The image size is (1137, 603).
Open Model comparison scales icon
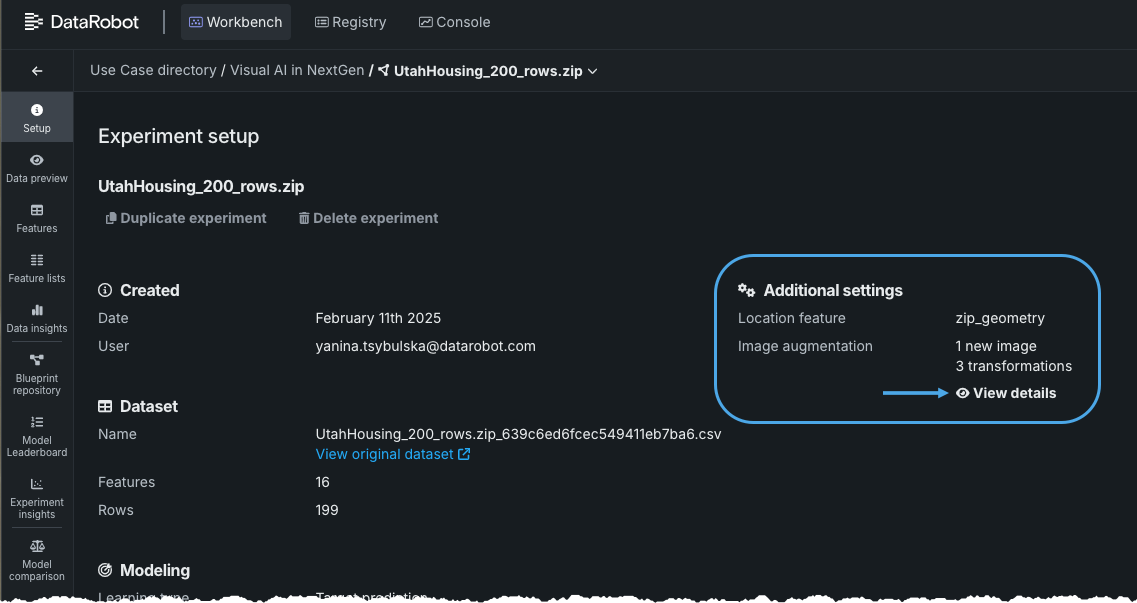click(x=37, y=559)
